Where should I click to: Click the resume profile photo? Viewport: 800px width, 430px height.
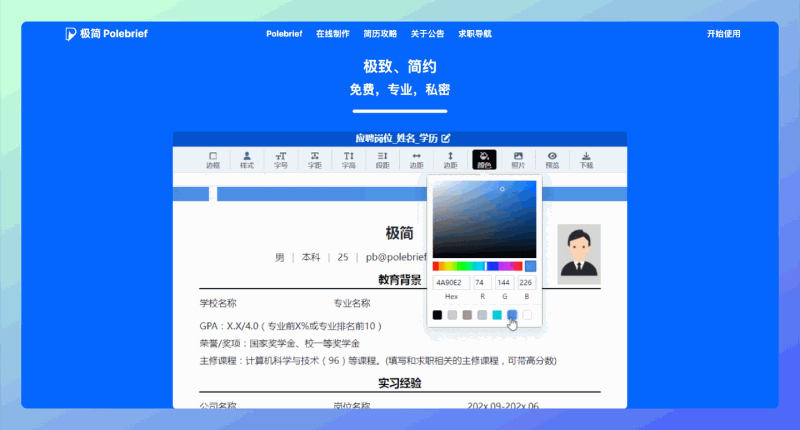point(579,254)
